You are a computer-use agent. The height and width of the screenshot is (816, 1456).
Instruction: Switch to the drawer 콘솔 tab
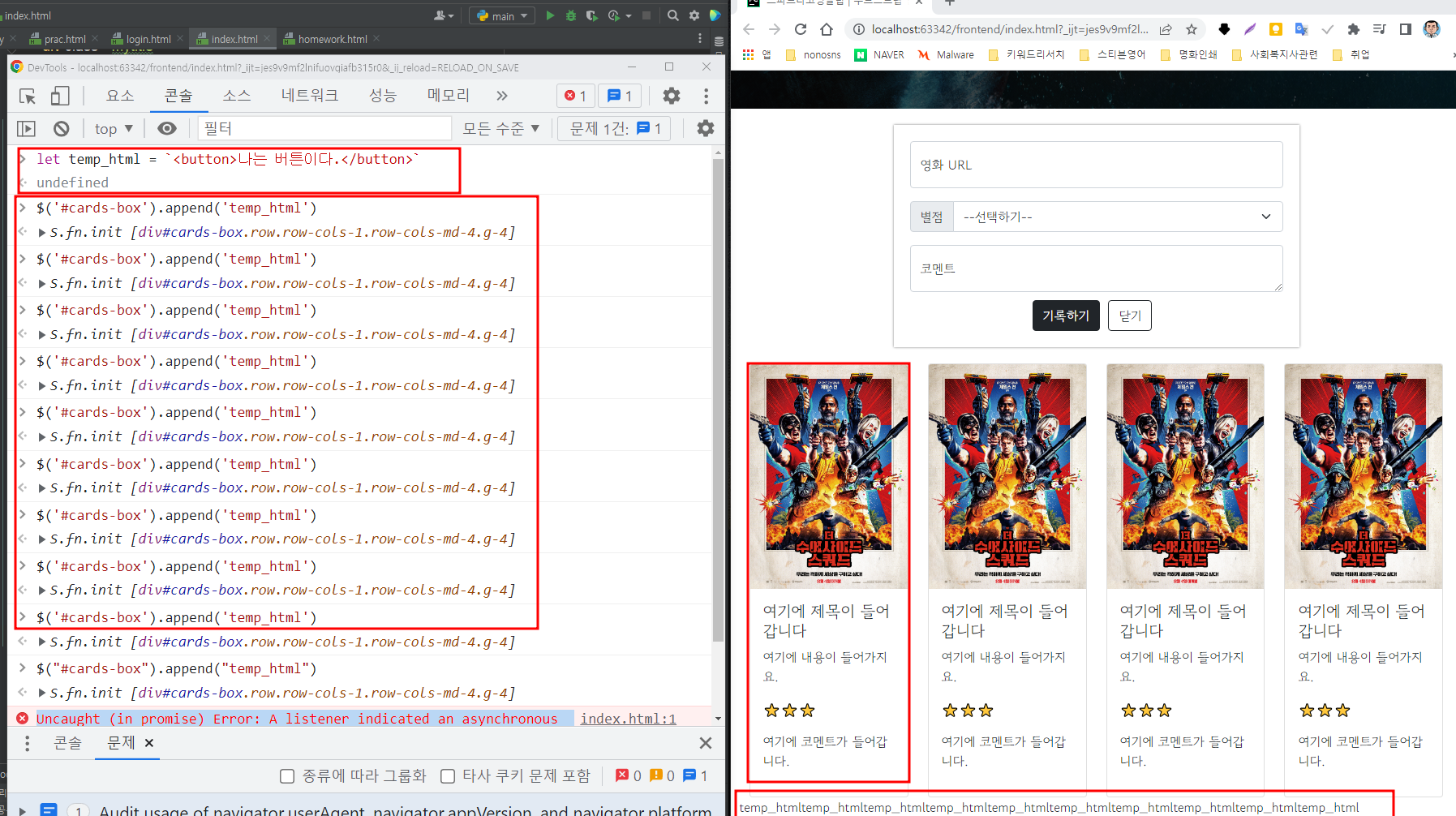(68, 743)
